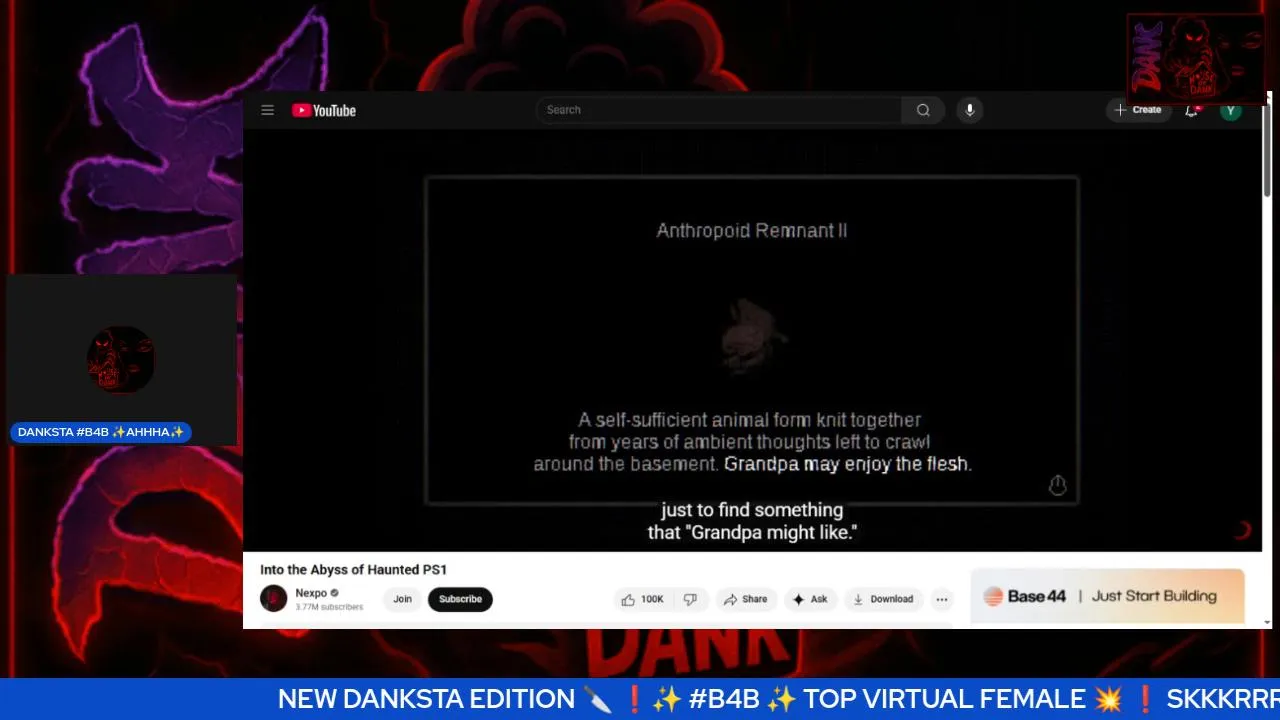The width and height of the screenshot is (1280, 720).
Task: Join the Nexpo channel membership
Action: point(402,599)
